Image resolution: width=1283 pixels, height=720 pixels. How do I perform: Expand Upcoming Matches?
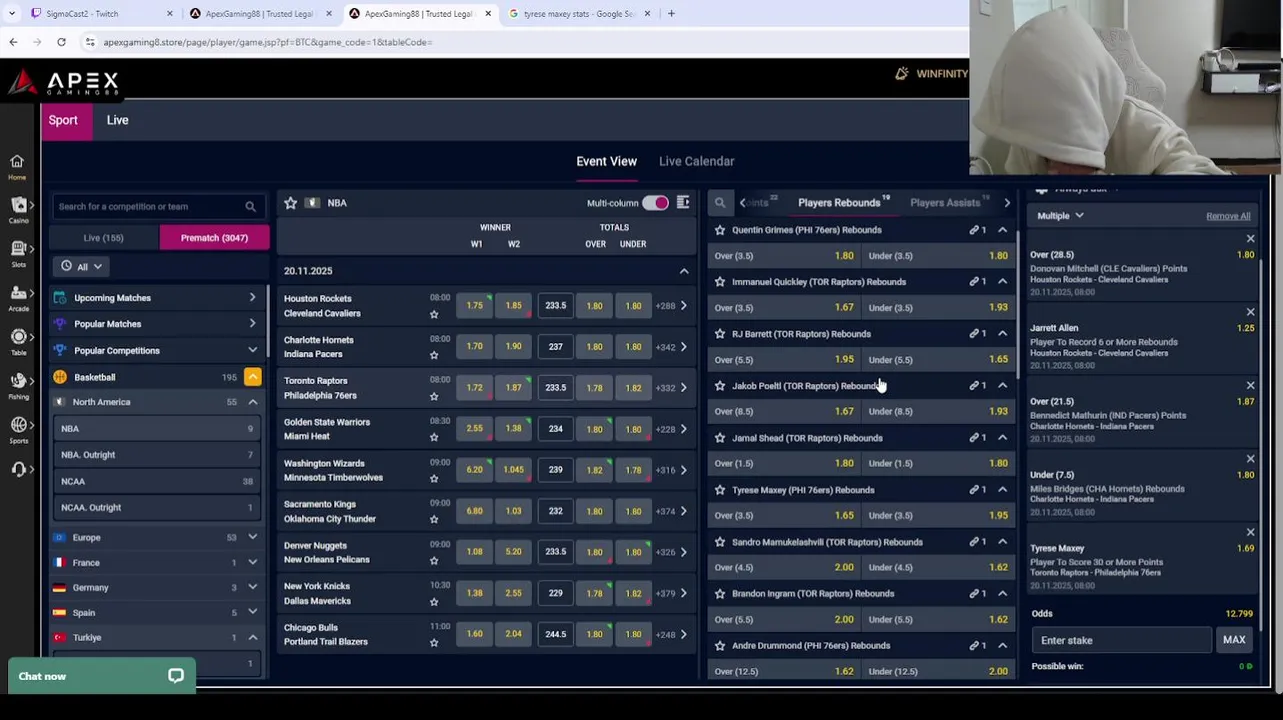click(x=159, y=298)
